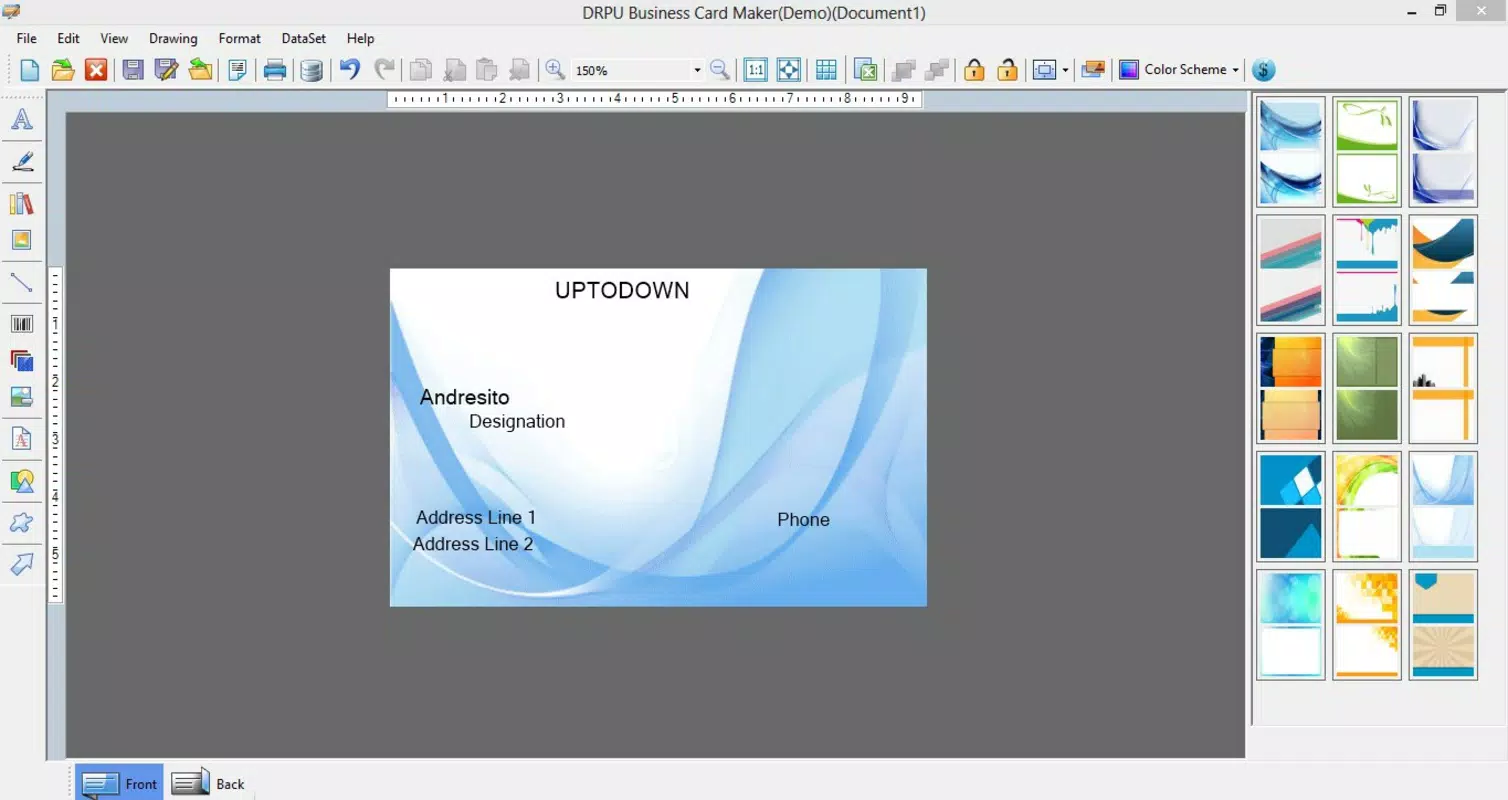This screenshot has height=800, width=1508.
Task: Choose the orange and dark blue template
Action: coord(1291,388)
